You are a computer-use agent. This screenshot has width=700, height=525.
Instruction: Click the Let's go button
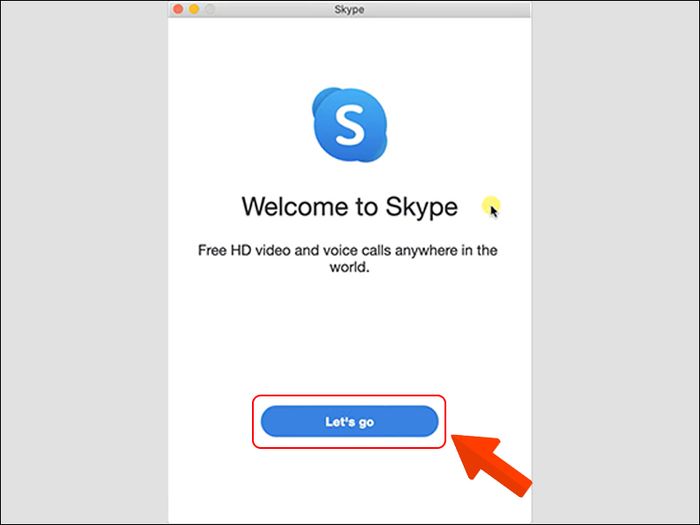[350, 421]
